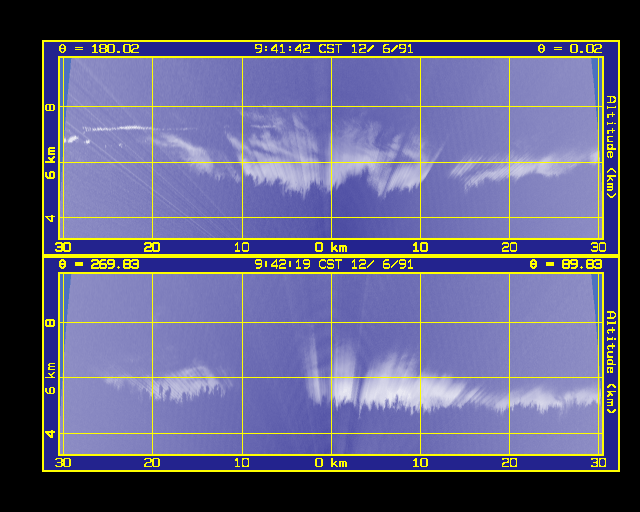
Task: Select the 4 altitude tick on upper plot
Action: pyautogui.click(x=50, y=218)
